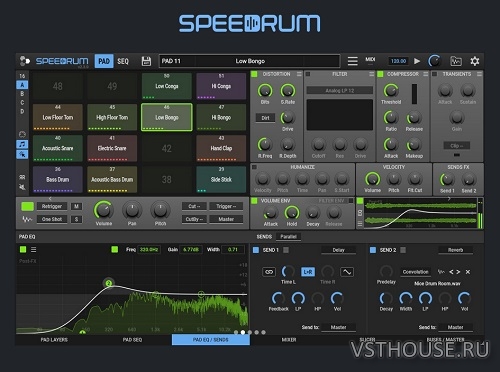Click the Retrigger button
Viewport: 500px width, 372px height.
click(x=52, y=206)
